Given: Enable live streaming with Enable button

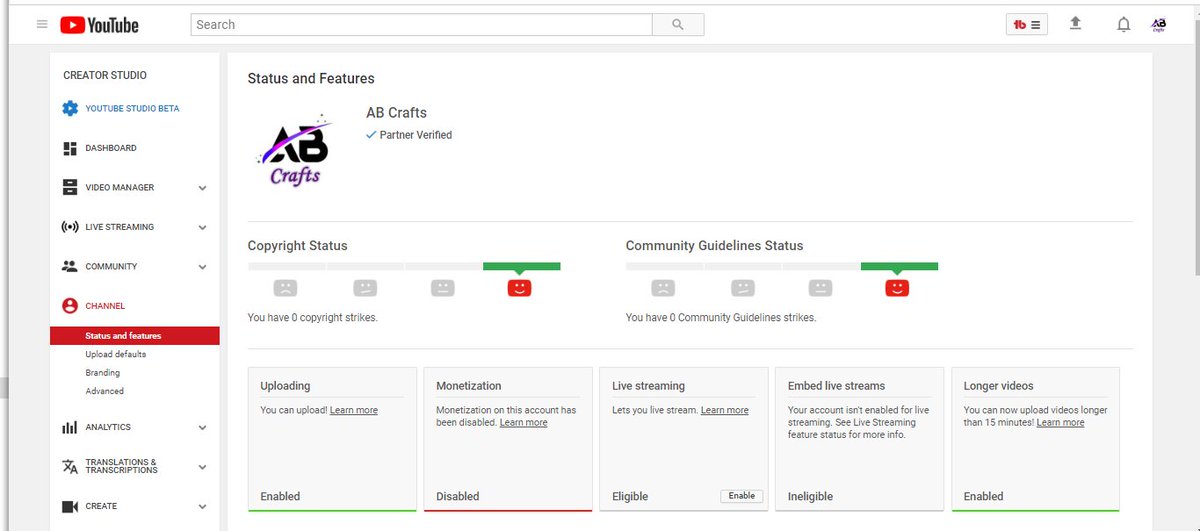Looking at the screenshot, I should 742,496.
